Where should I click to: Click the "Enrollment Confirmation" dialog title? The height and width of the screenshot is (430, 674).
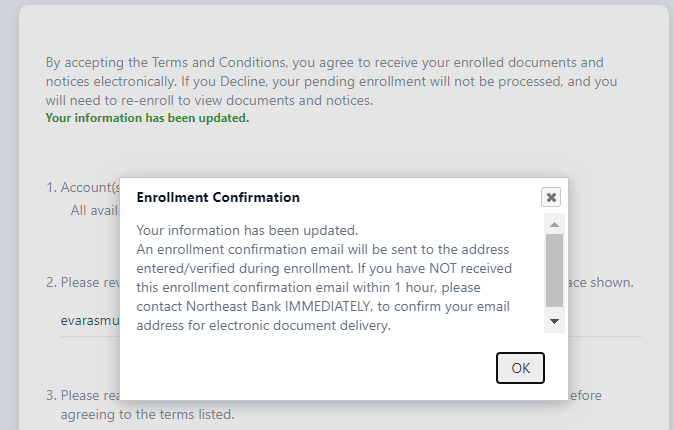coord(218,198)
